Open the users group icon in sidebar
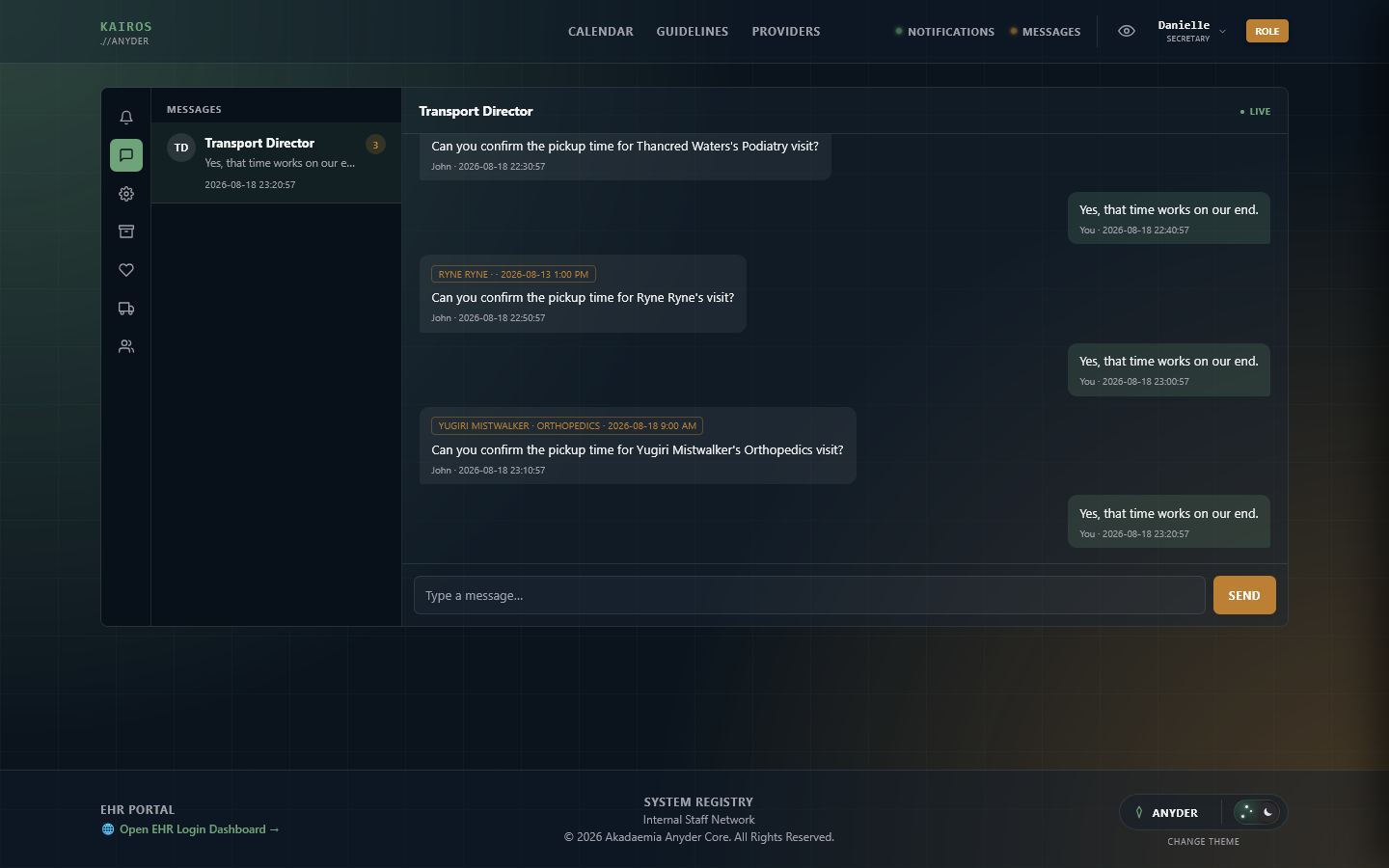The height and width of the screenshot is (868, 1389). click(126, 346)
